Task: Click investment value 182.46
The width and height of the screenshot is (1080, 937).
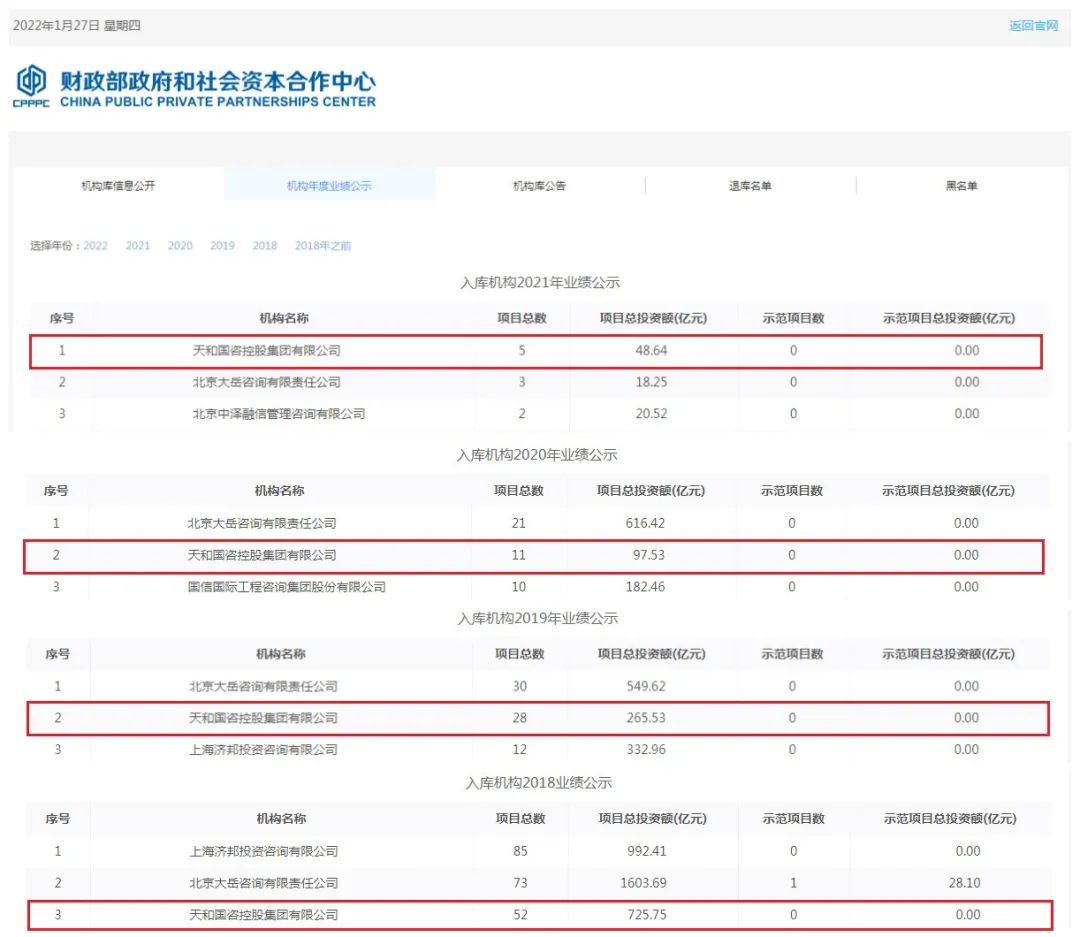Action: [645, 587]
